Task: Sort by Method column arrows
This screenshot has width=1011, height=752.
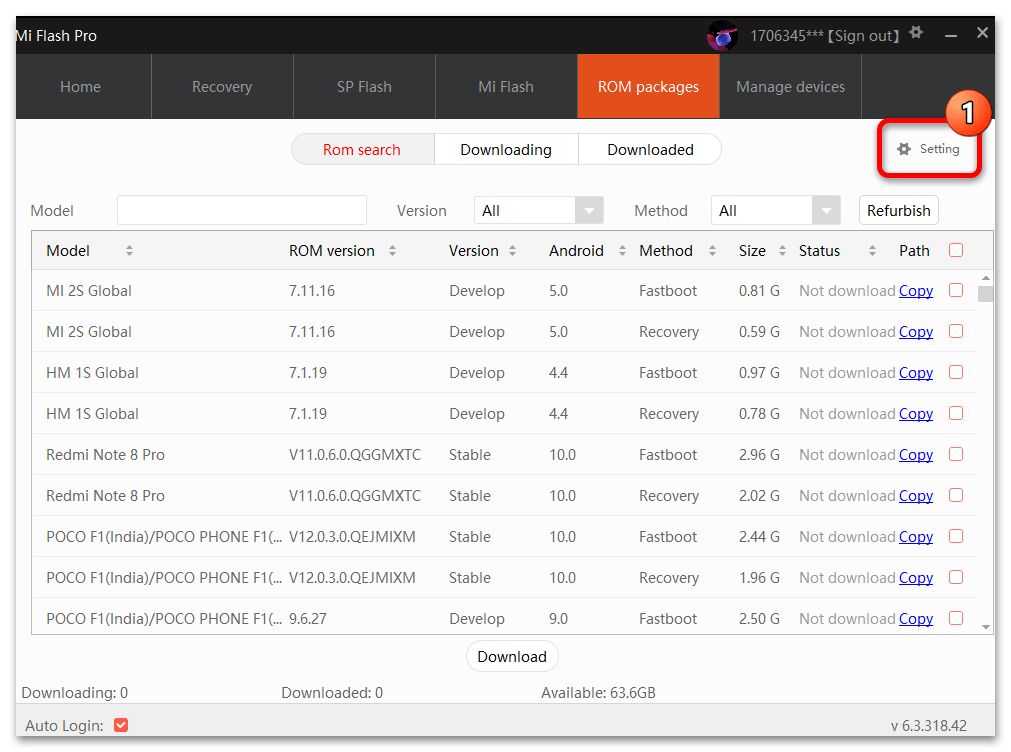Action: 712,250
